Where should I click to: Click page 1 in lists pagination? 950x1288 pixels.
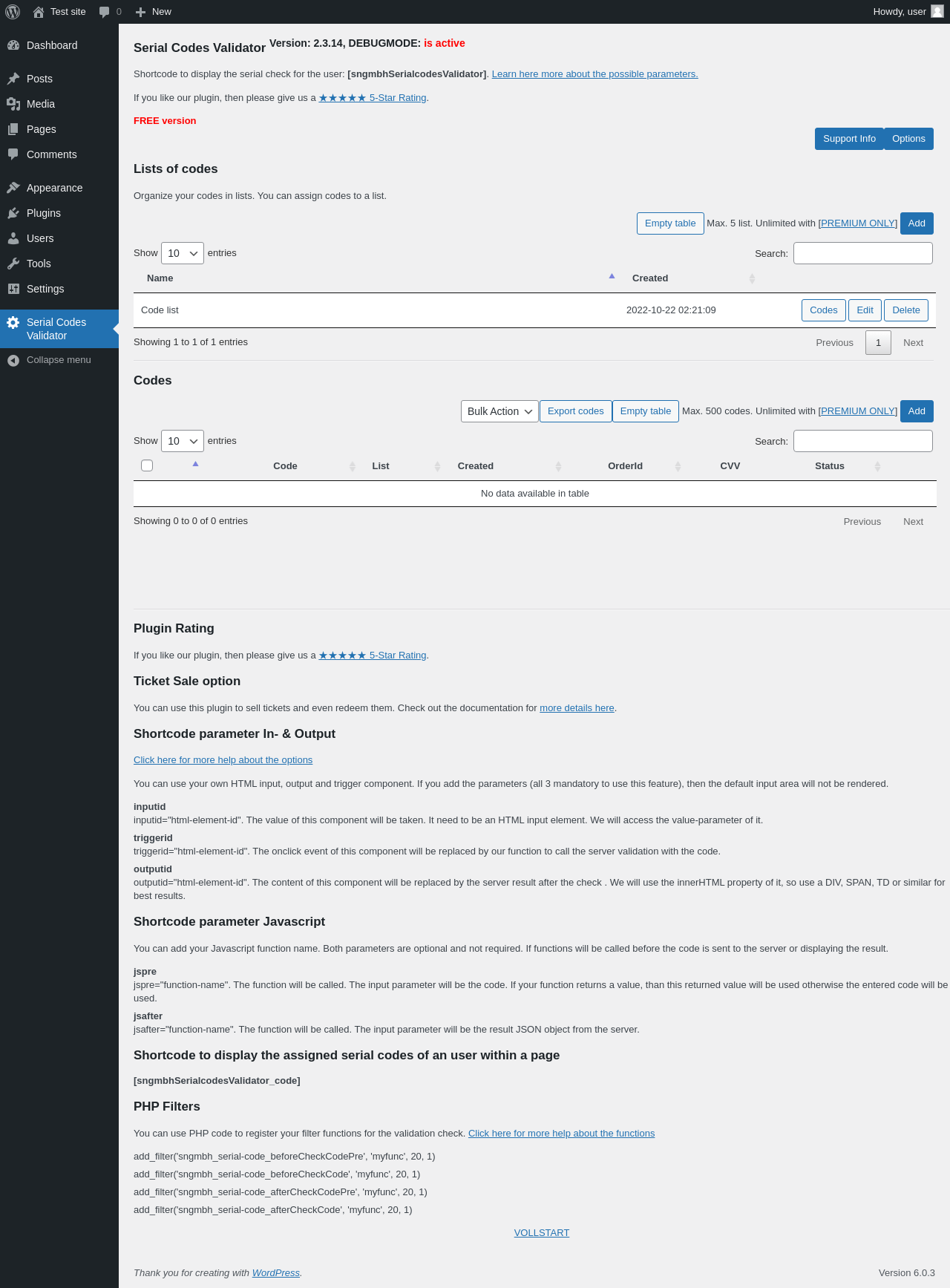878,343
